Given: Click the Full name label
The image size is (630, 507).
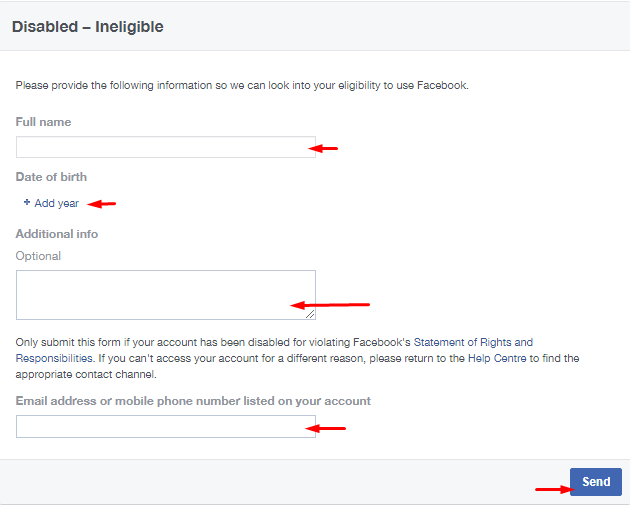Looking at the screenshot, I should 43,122.
